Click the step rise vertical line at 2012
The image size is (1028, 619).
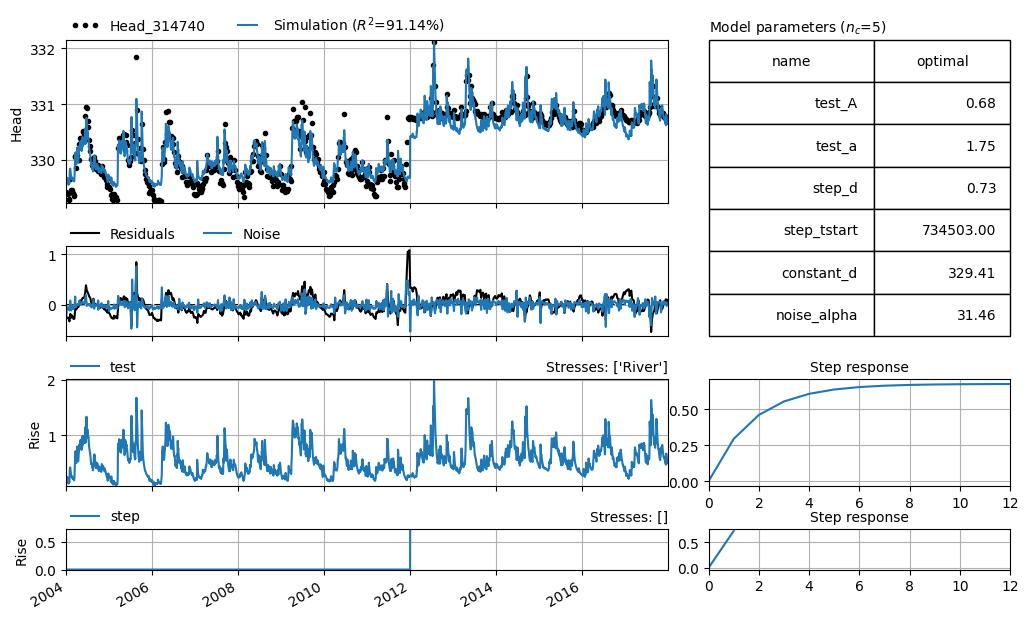point(410,549)
